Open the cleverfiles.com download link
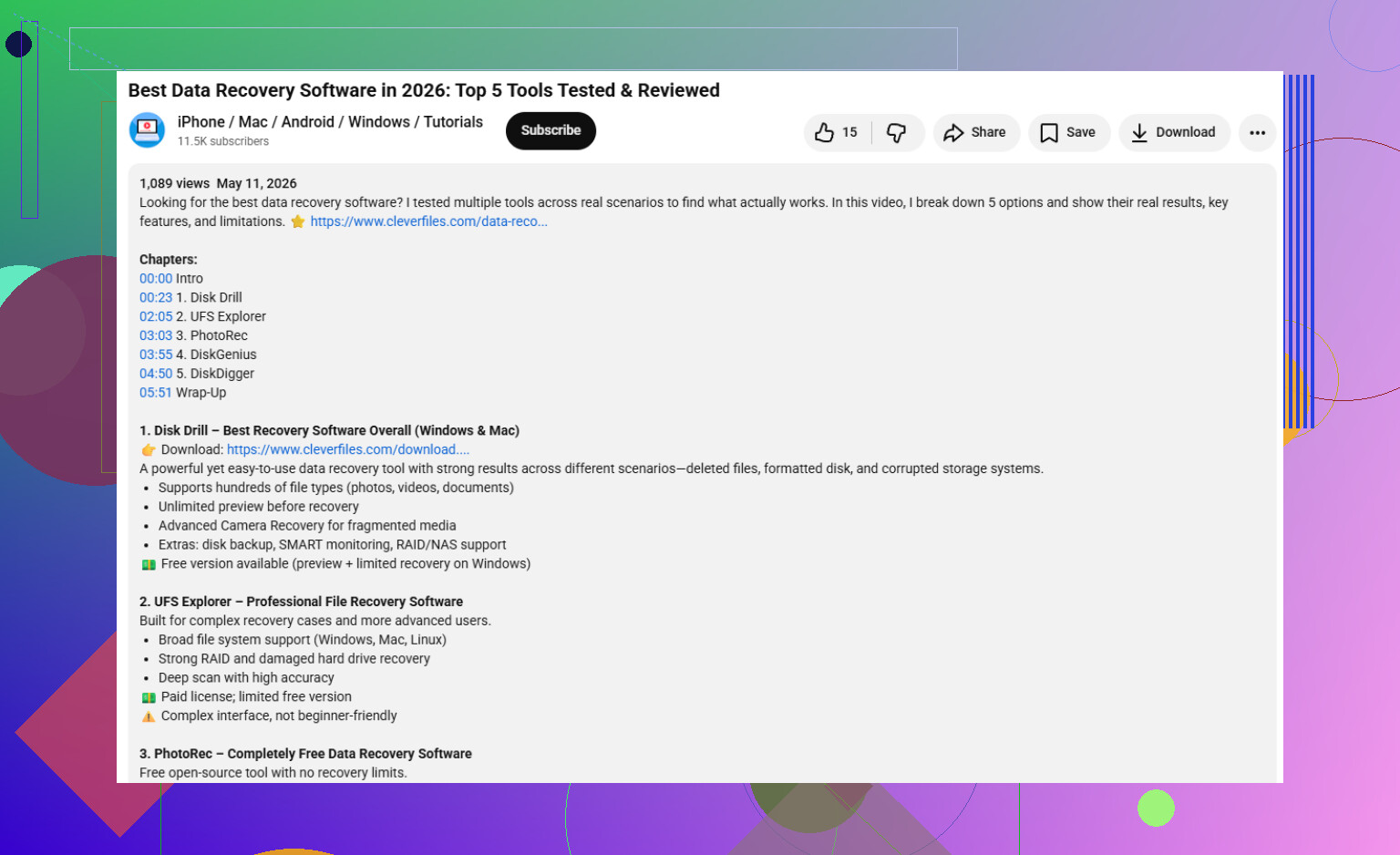Screen dimensions: 1400x855 tap(348, 449)
